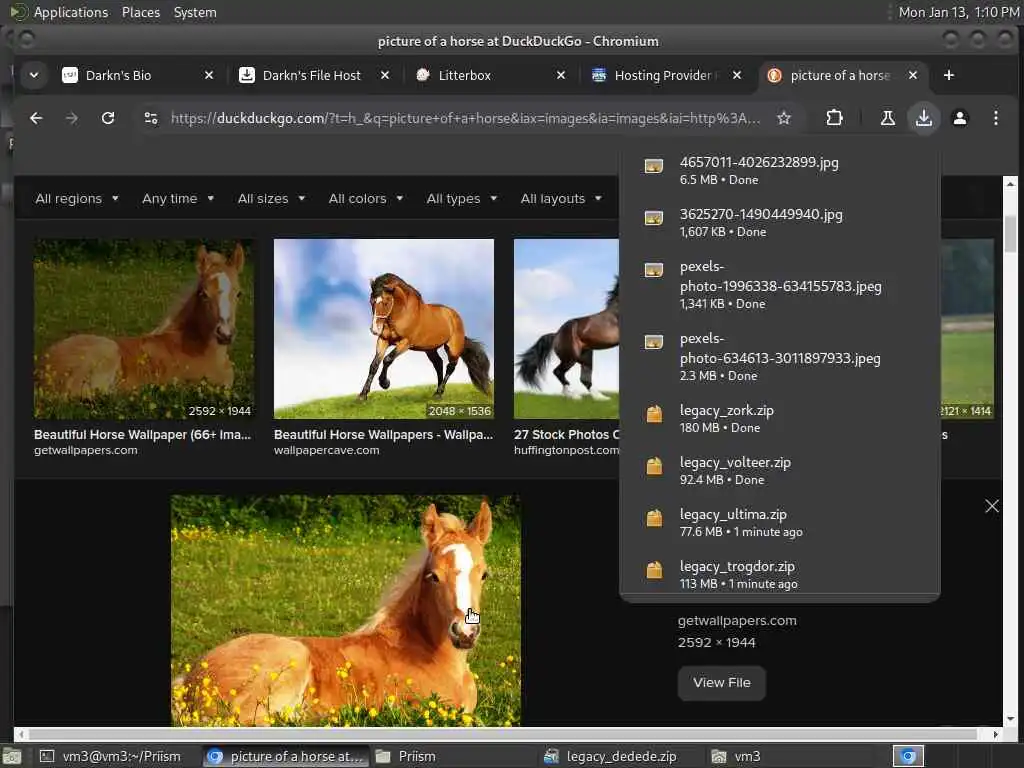Click archive icon beside legacy_ultima.zip
The image size is (1024, 768).
tap(654, 519)
